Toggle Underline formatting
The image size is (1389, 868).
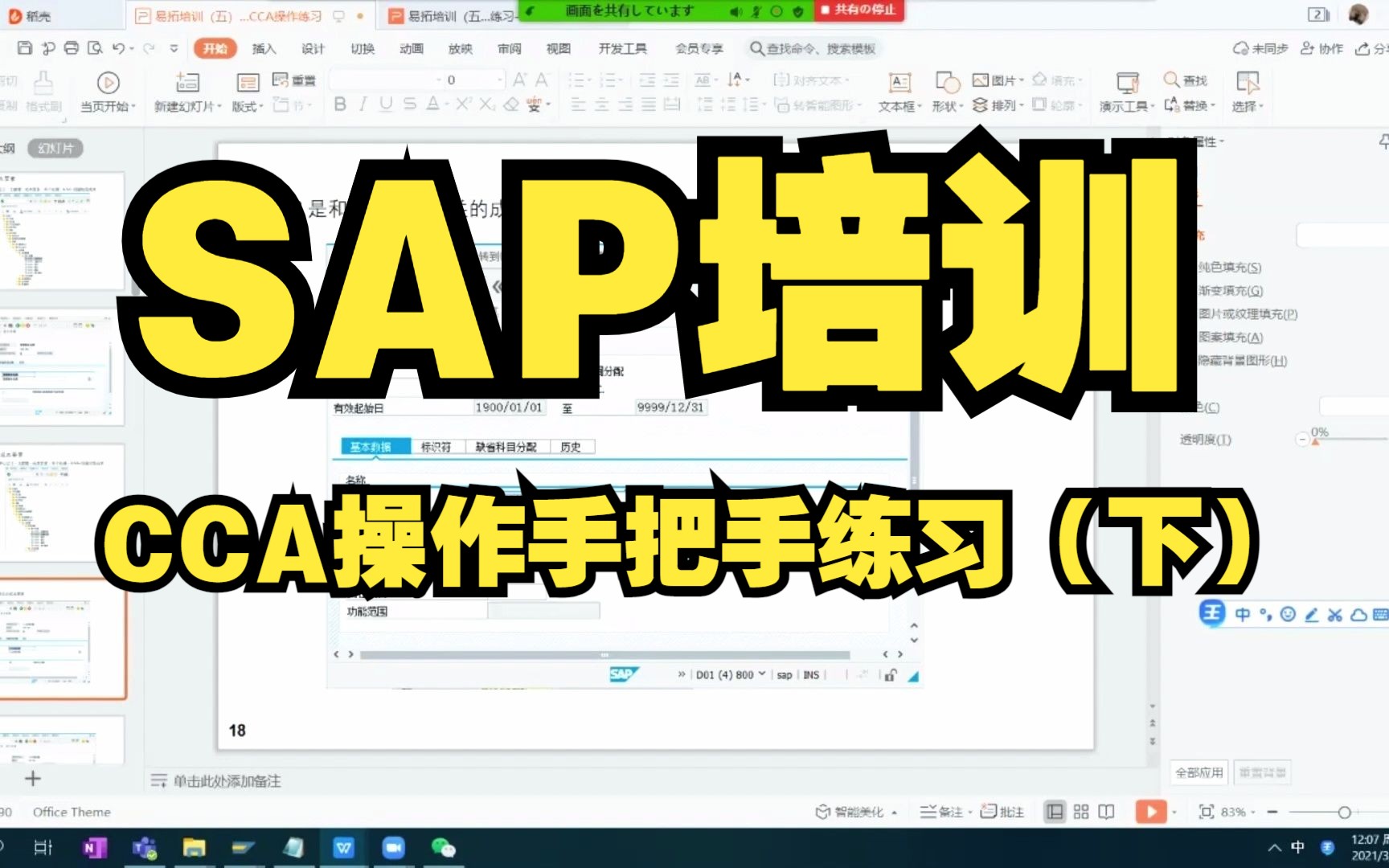(386, 104)
